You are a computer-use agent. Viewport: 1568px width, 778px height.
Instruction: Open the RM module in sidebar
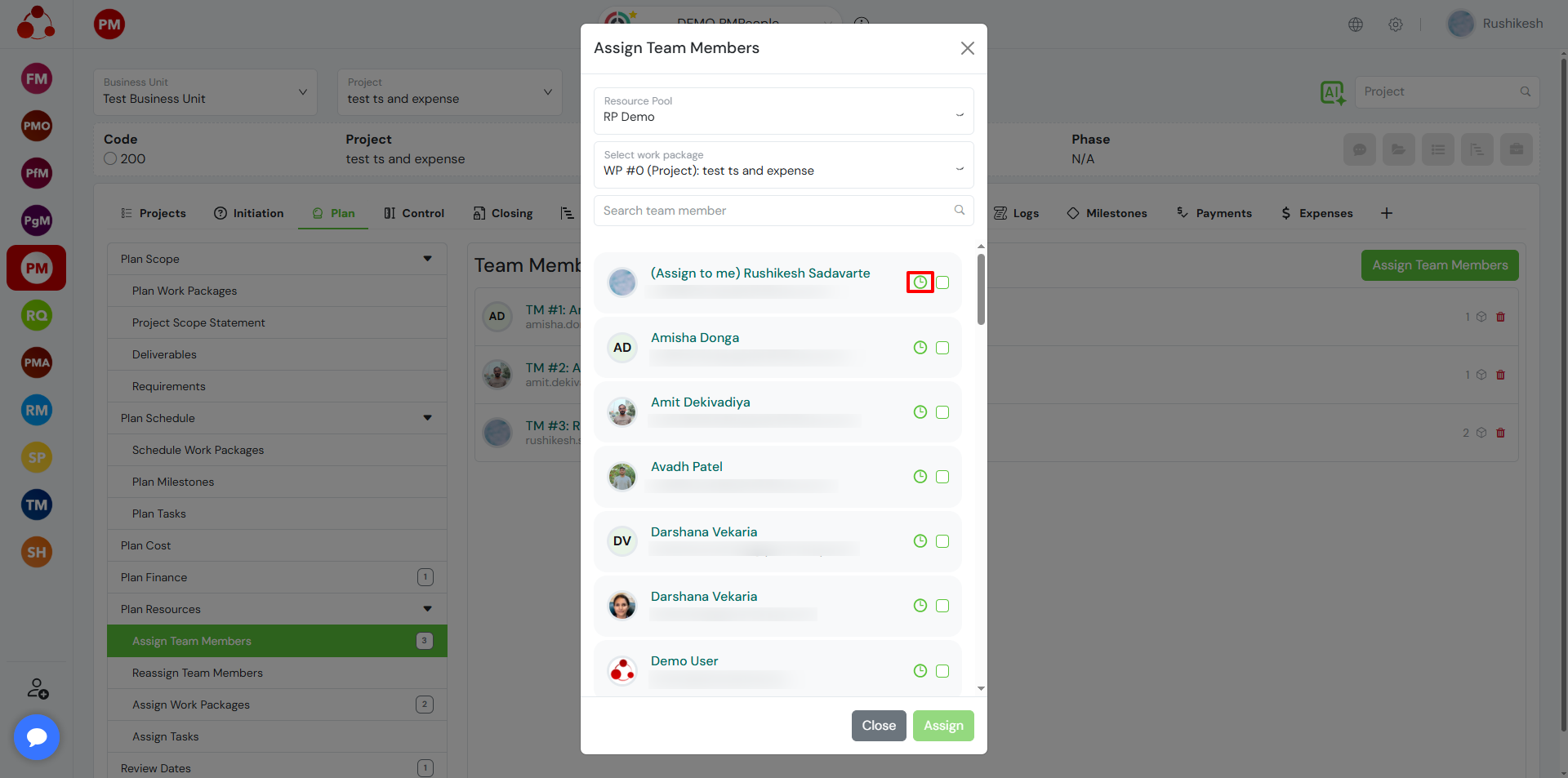[36, 411]
